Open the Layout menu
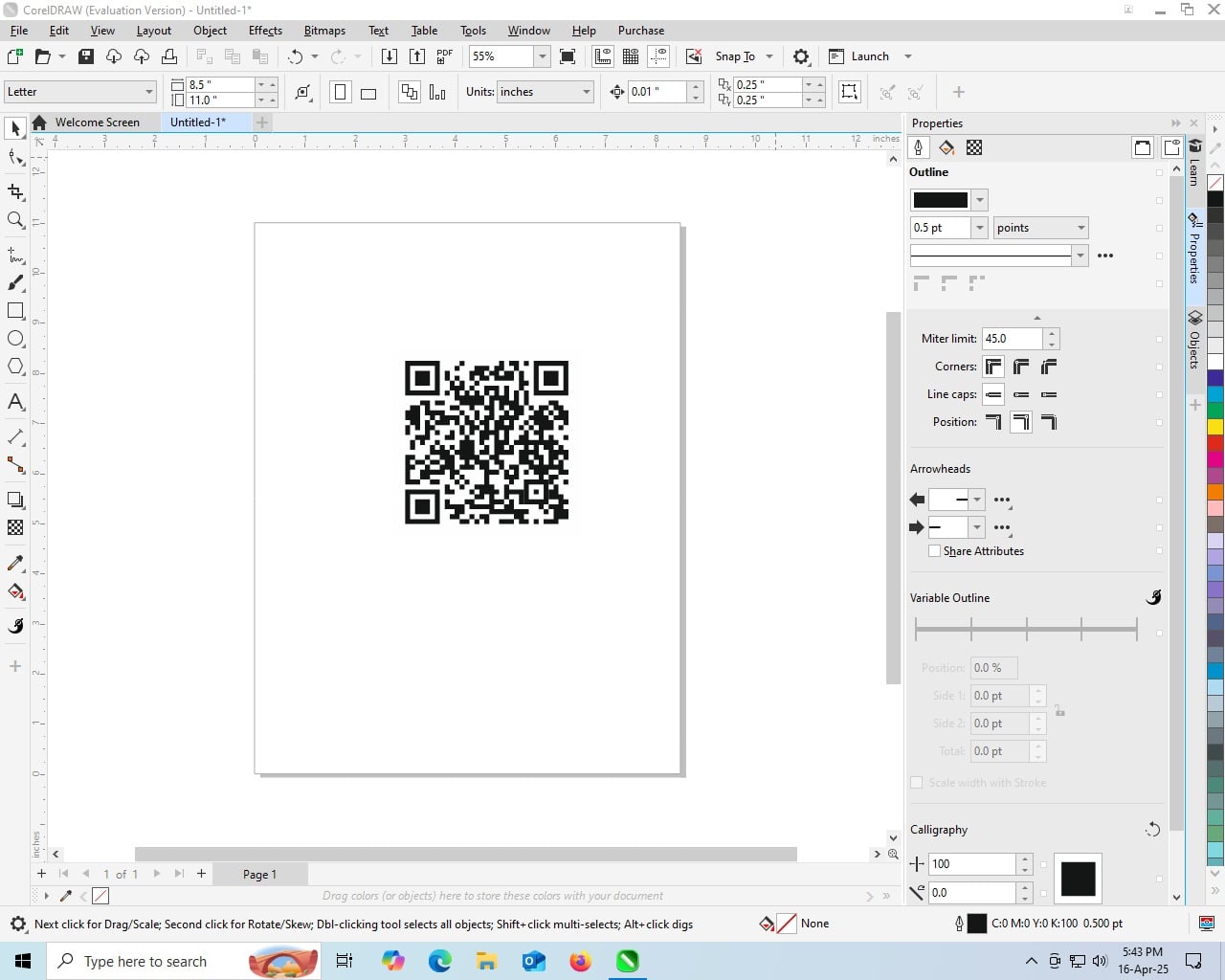Viewport: 1225px width, 980px height. point(154,31)
